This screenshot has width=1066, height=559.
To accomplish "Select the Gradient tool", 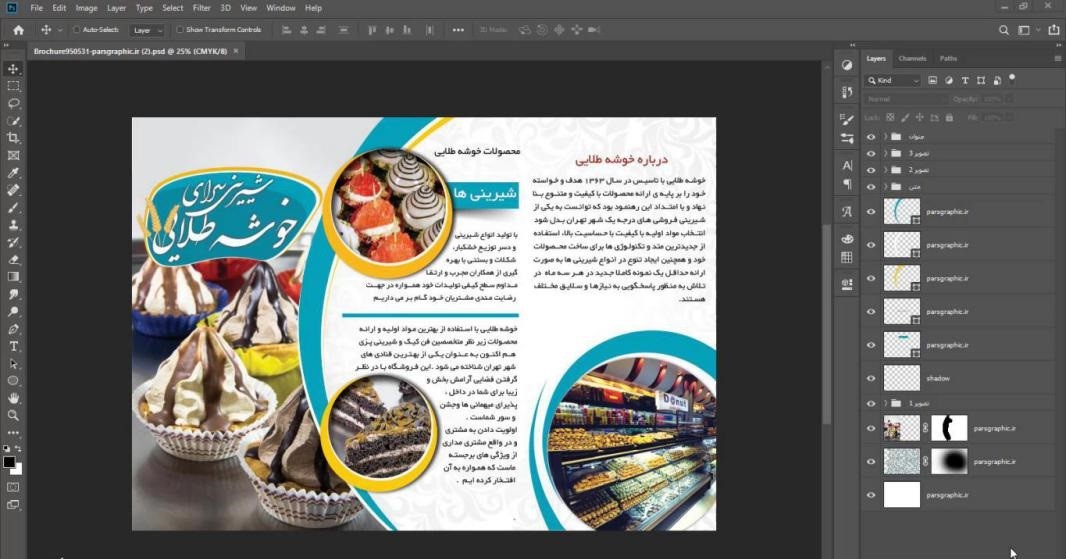I will point(13,277).
